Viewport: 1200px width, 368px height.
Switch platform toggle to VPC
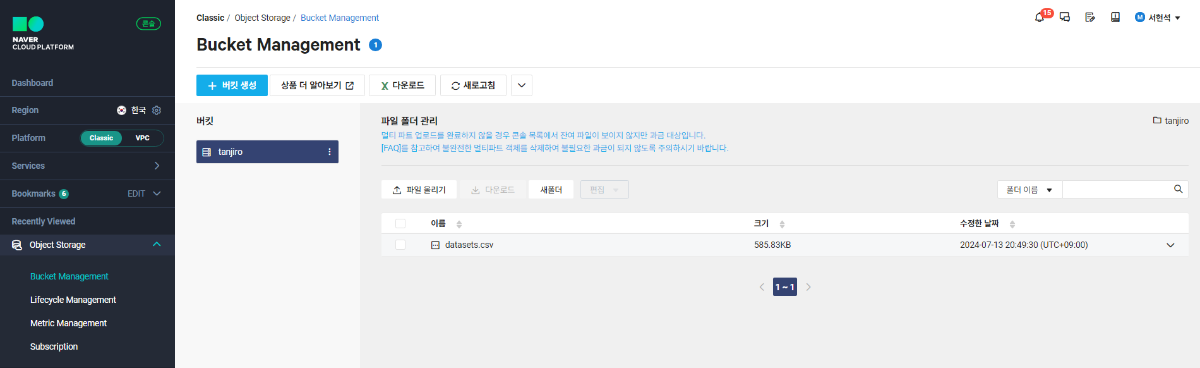[142, 138]
